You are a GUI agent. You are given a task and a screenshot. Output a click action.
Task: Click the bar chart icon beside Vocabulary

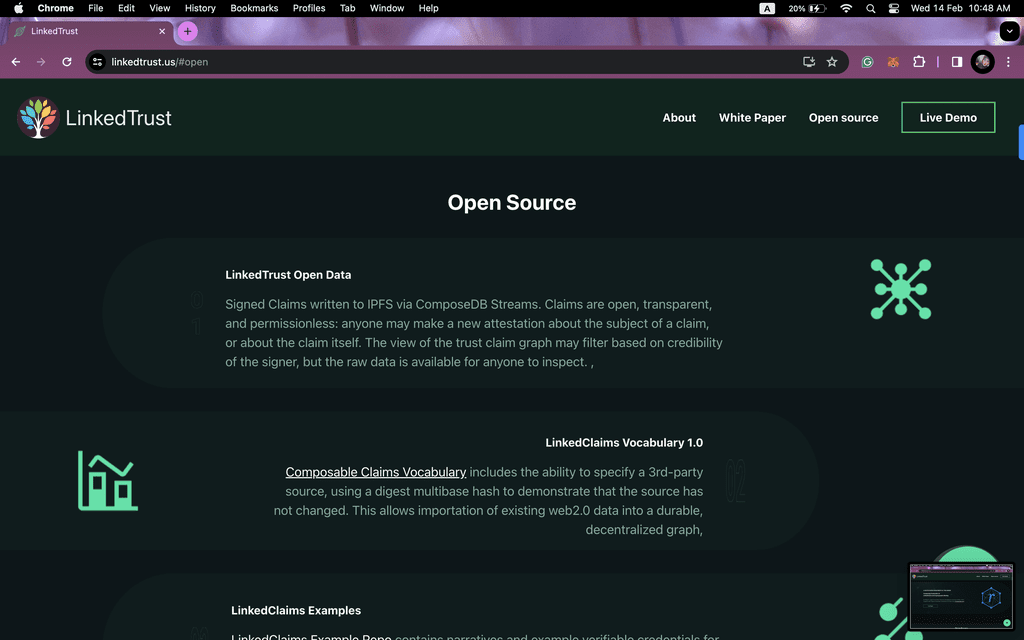[x=108, y=481]
